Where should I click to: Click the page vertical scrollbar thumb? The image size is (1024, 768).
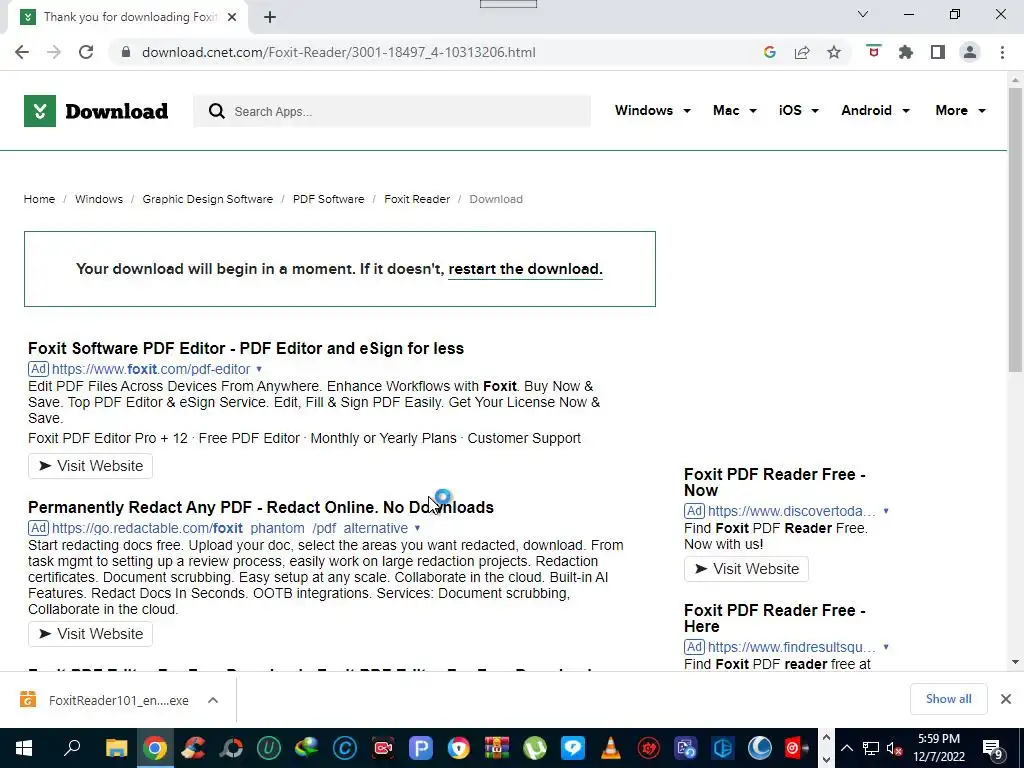(x=1015, y=230)
